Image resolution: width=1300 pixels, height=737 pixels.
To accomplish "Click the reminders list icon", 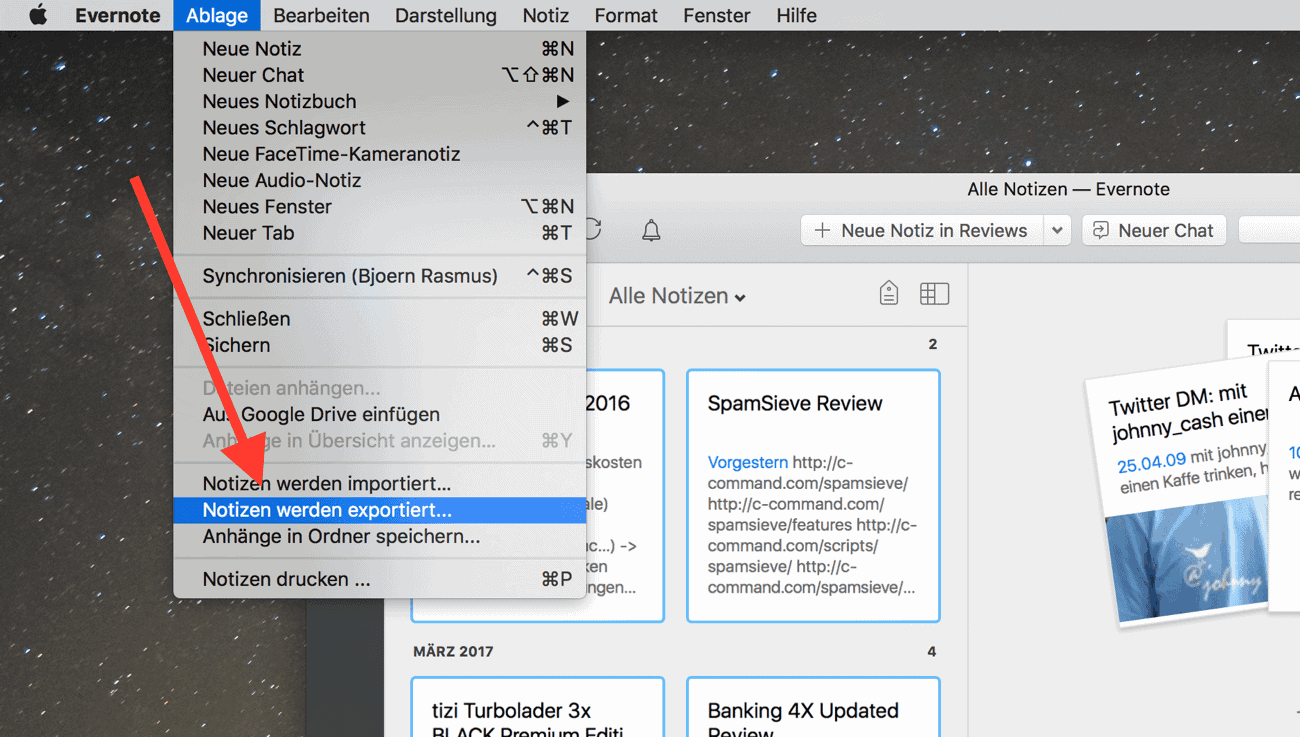I will coord(888,293).
